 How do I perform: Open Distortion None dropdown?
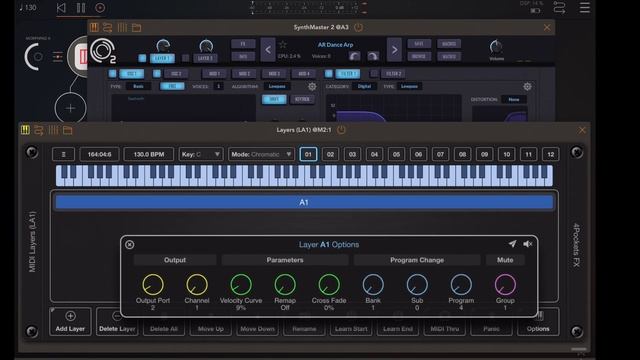pos(514,99)
